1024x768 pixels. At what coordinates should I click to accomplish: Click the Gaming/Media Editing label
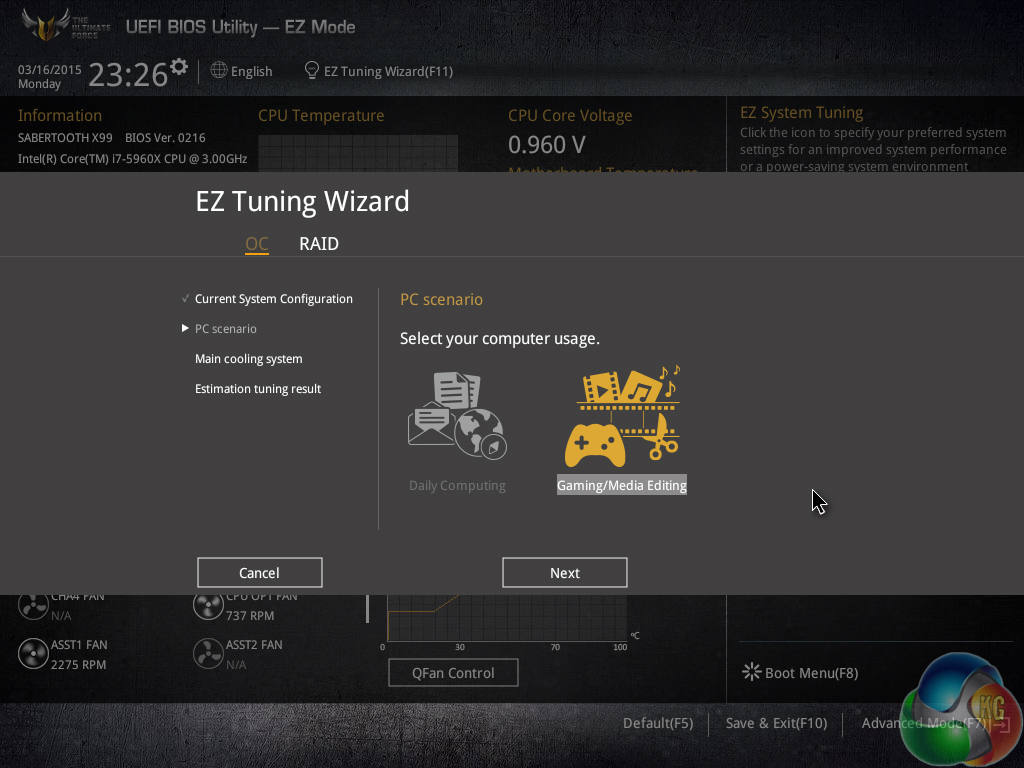(622, 485)
